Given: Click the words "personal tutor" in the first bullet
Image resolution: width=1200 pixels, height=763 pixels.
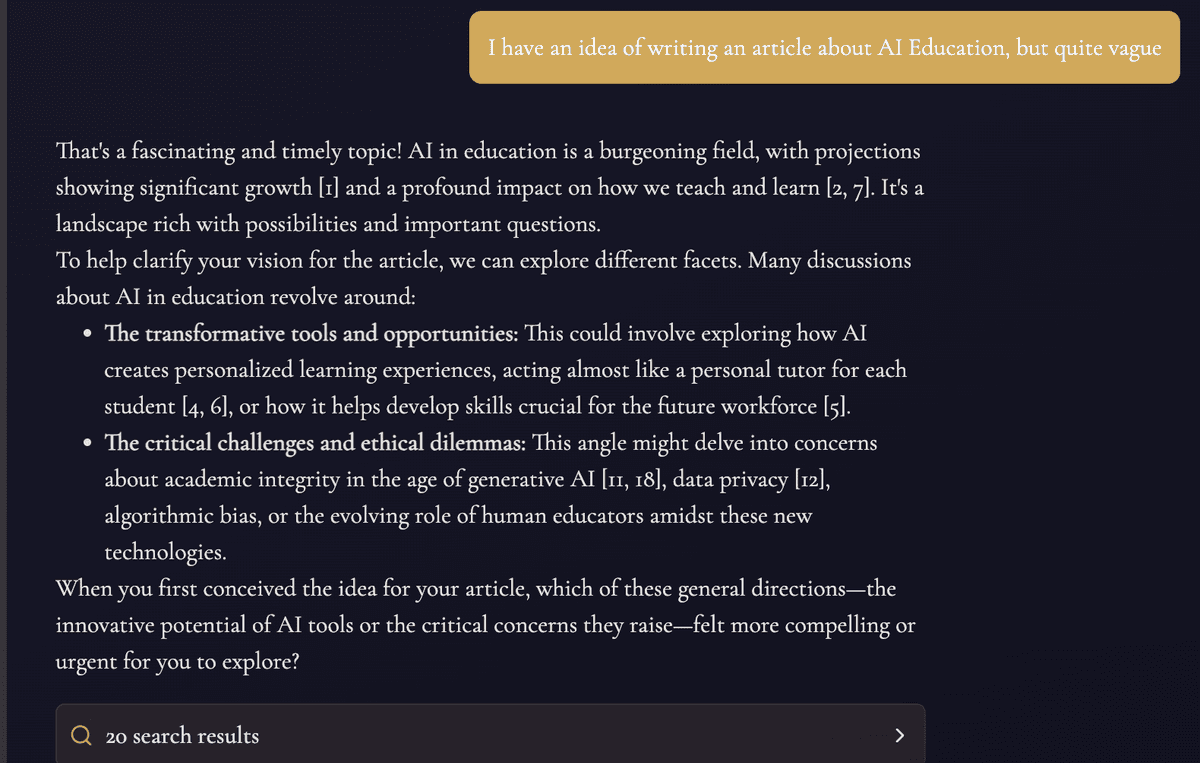Looking at the screenshot, I should click(742, 370).
